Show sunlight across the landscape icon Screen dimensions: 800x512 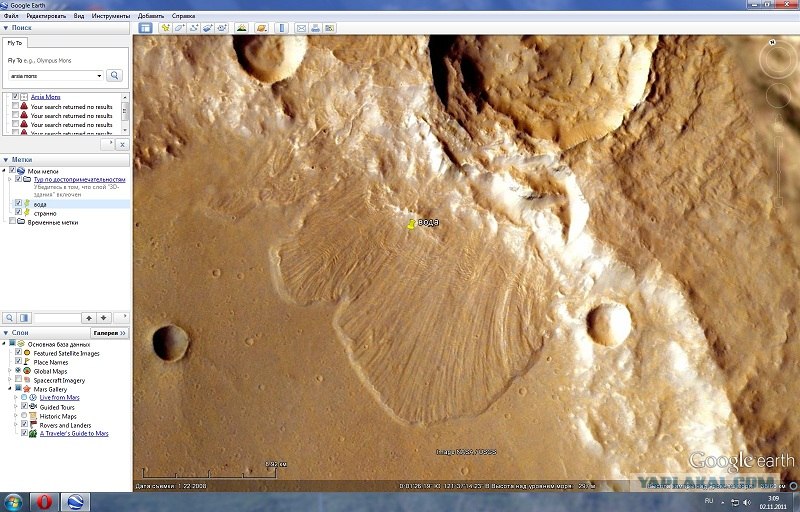pos(242,28)
